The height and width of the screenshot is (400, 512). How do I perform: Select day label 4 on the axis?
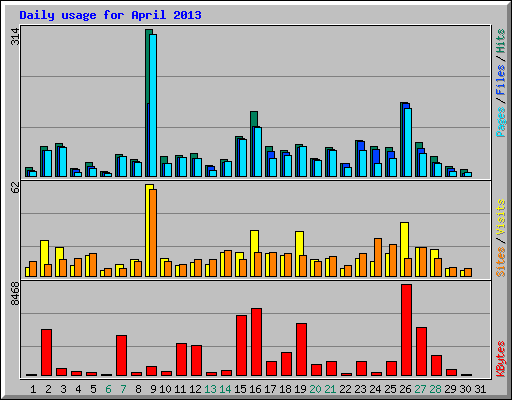[78, 389]
